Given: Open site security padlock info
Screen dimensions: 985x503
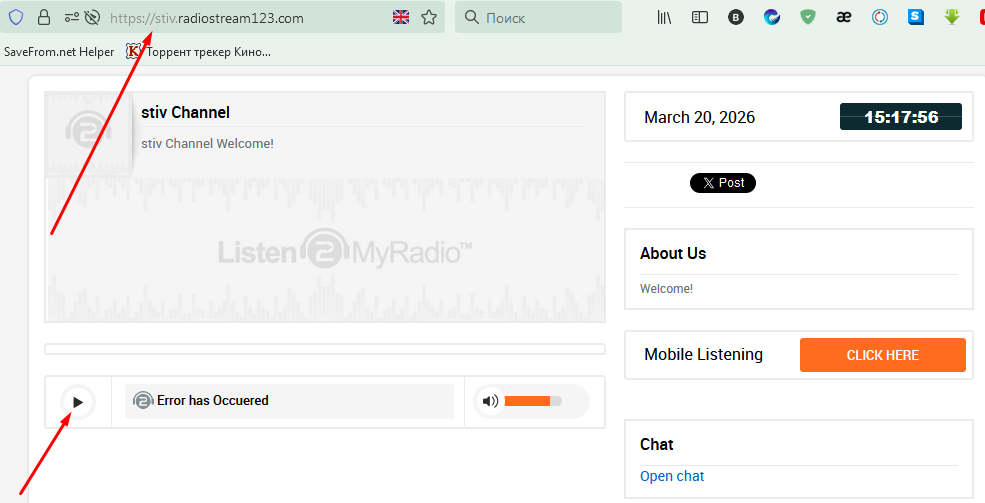Looking at the screenshot, I should tap(43, 17).
